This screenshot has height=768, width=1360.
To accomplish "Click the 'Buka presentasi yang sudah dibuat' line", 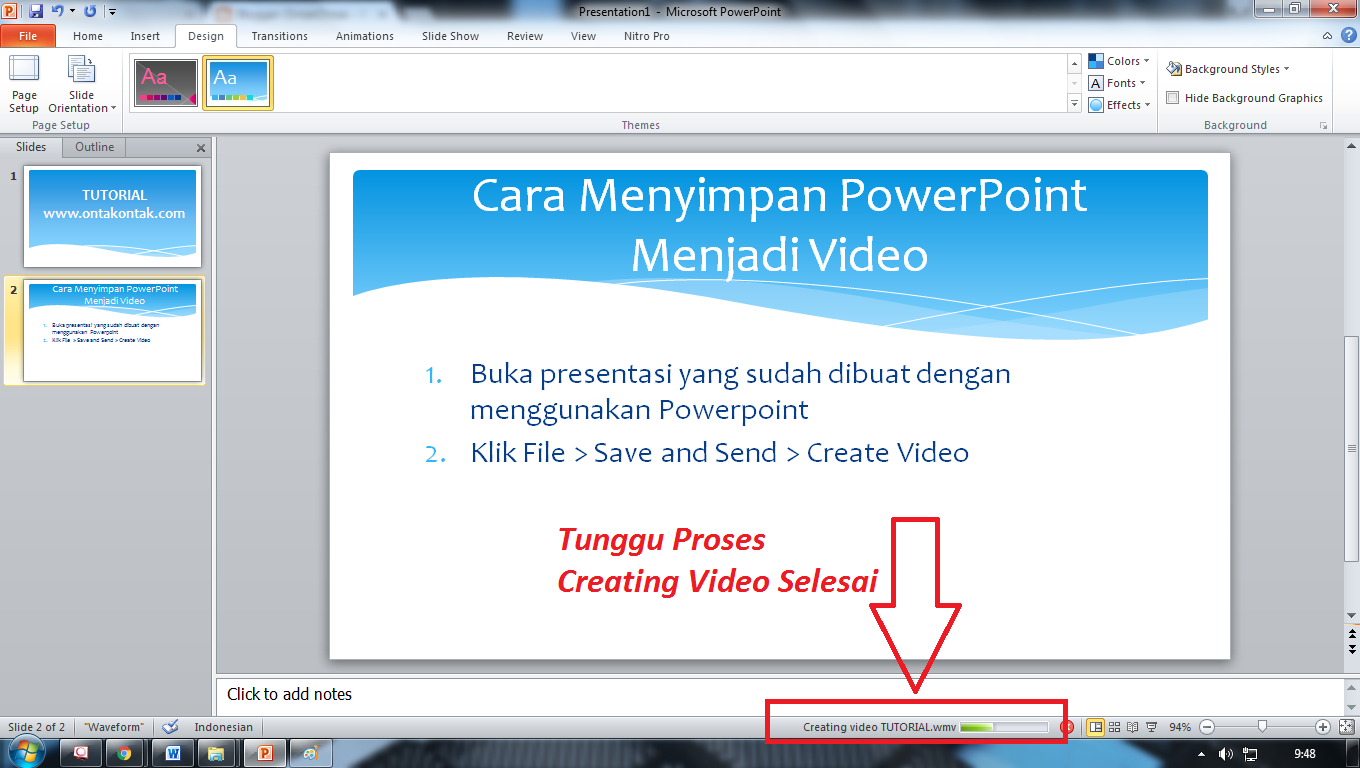I will pyautogui.click(x=741, y=374).
